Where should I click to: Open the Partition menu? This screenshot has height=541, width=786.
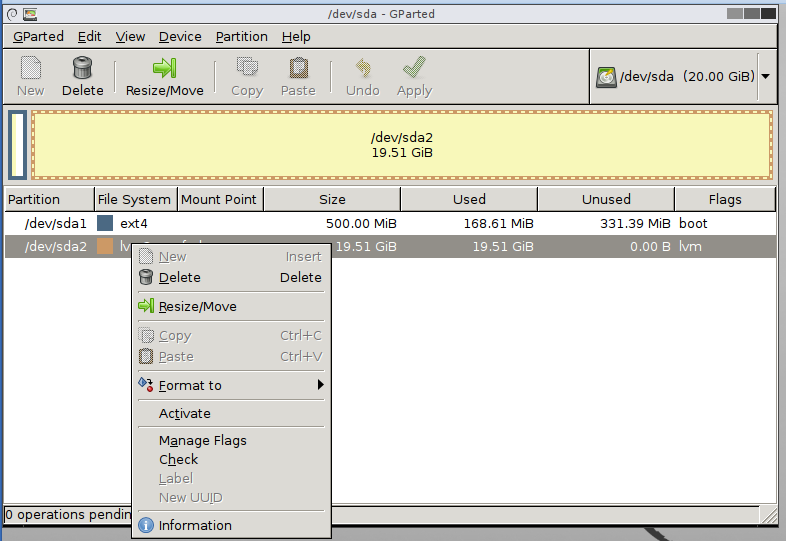(242, 37)
